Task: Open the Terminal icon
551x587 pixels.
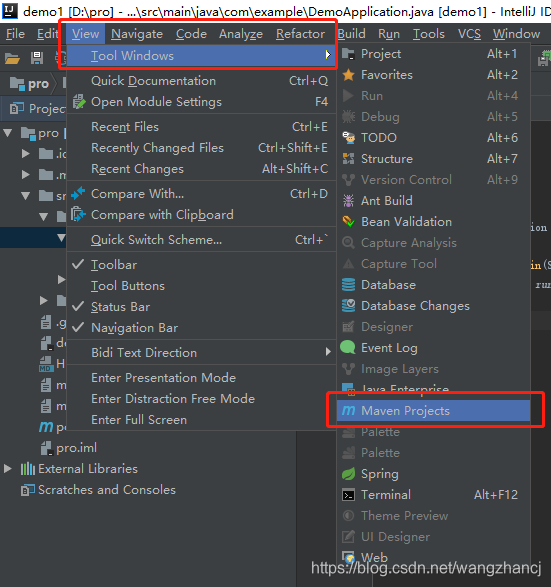Action: coord(348,495)
